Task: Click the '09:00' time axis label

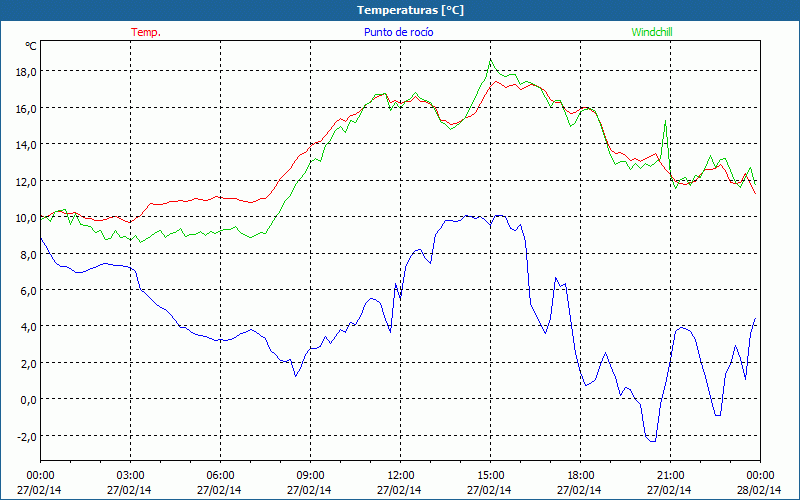Action: (310, 476)
